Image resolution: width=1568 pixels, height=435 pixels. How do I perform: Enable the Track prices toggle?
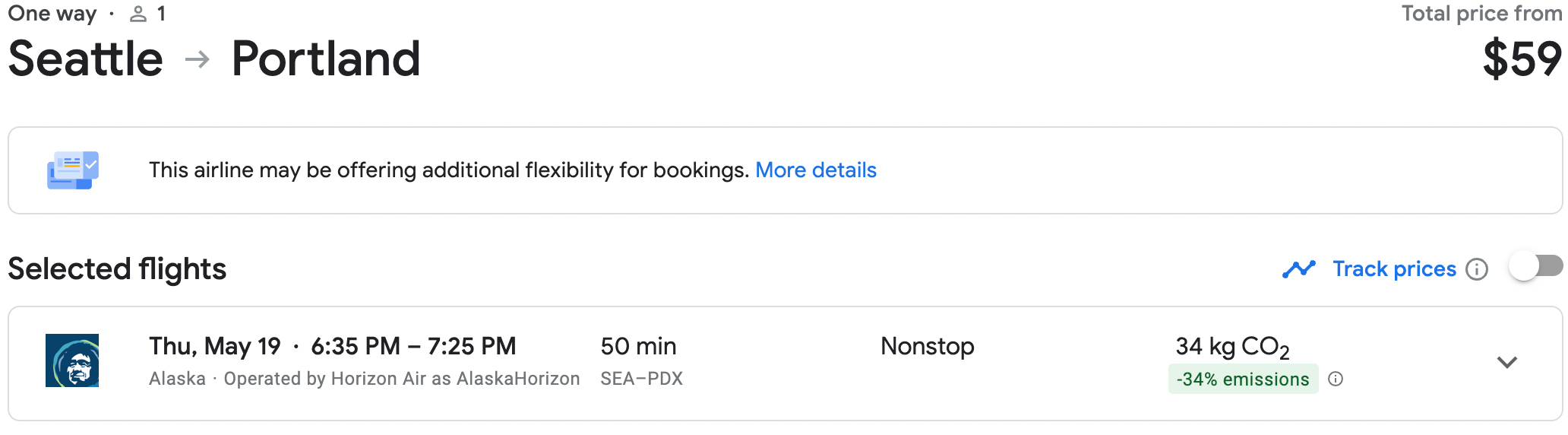click(x=1535, y=266)
